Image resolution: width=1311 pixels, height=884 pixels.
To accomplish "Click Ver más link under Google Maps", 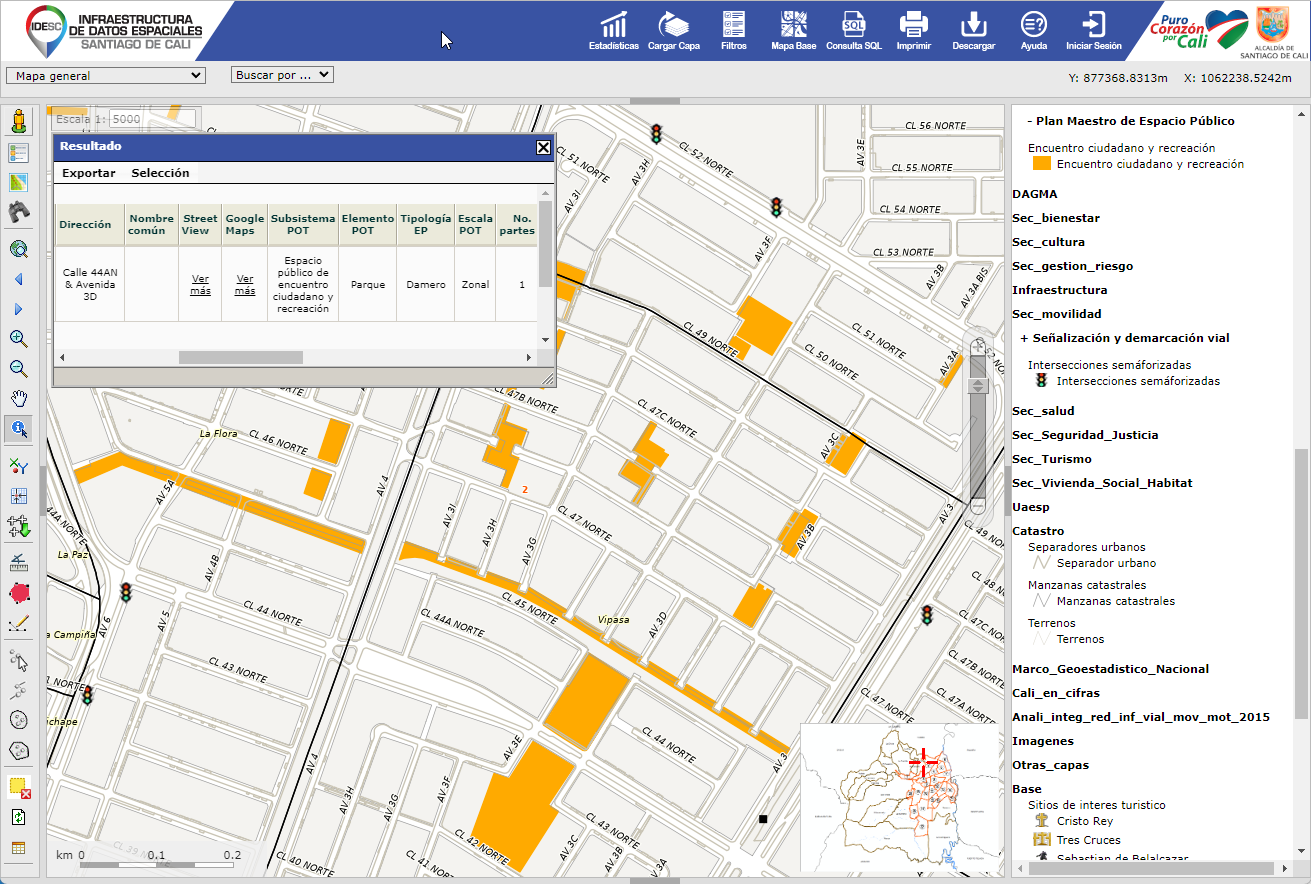I will pyautogui.click(x=245, y=285).
